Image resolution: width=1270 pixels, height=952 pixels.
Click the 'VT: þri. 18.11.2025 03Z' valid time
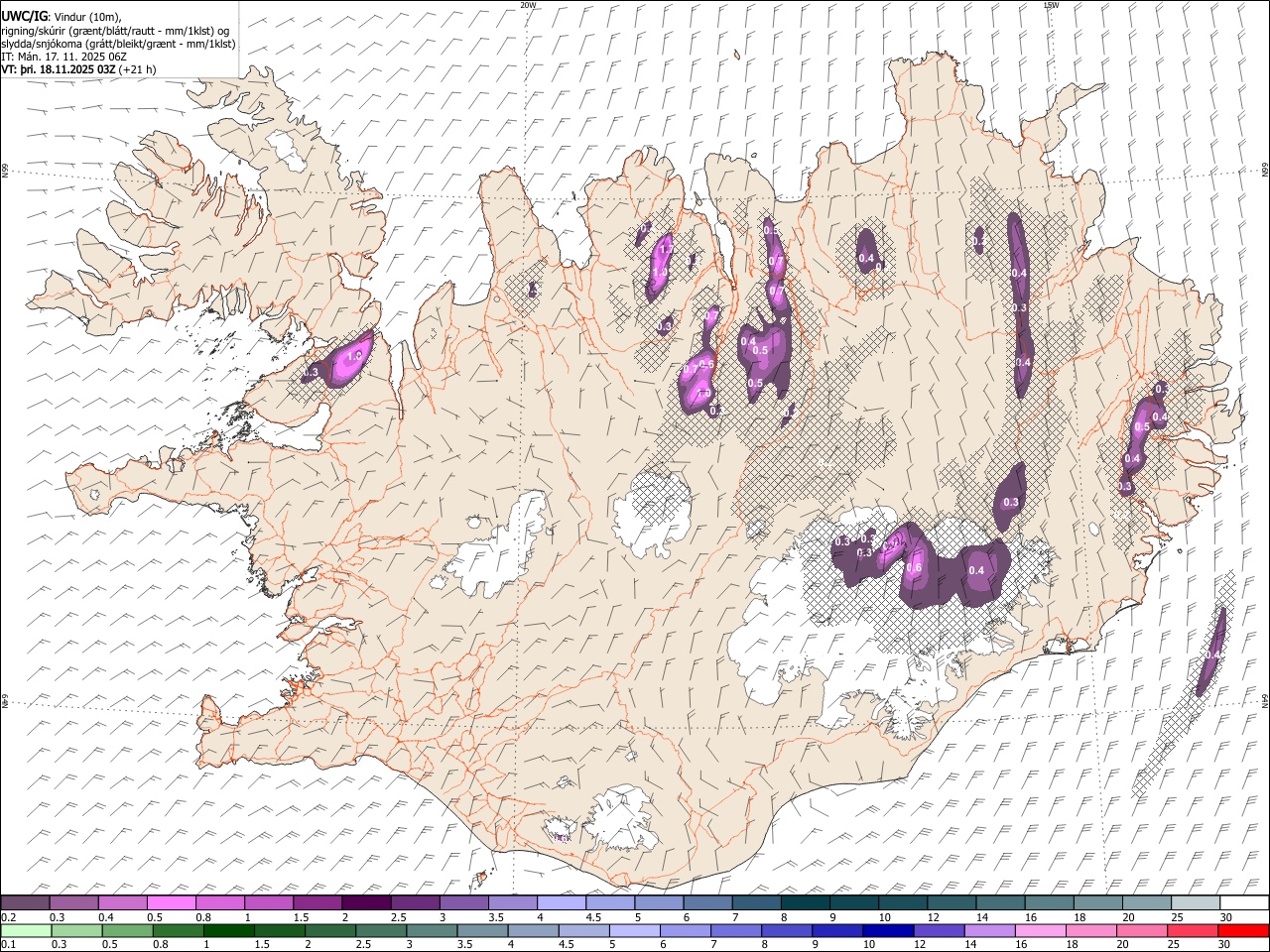click(59, 69)
